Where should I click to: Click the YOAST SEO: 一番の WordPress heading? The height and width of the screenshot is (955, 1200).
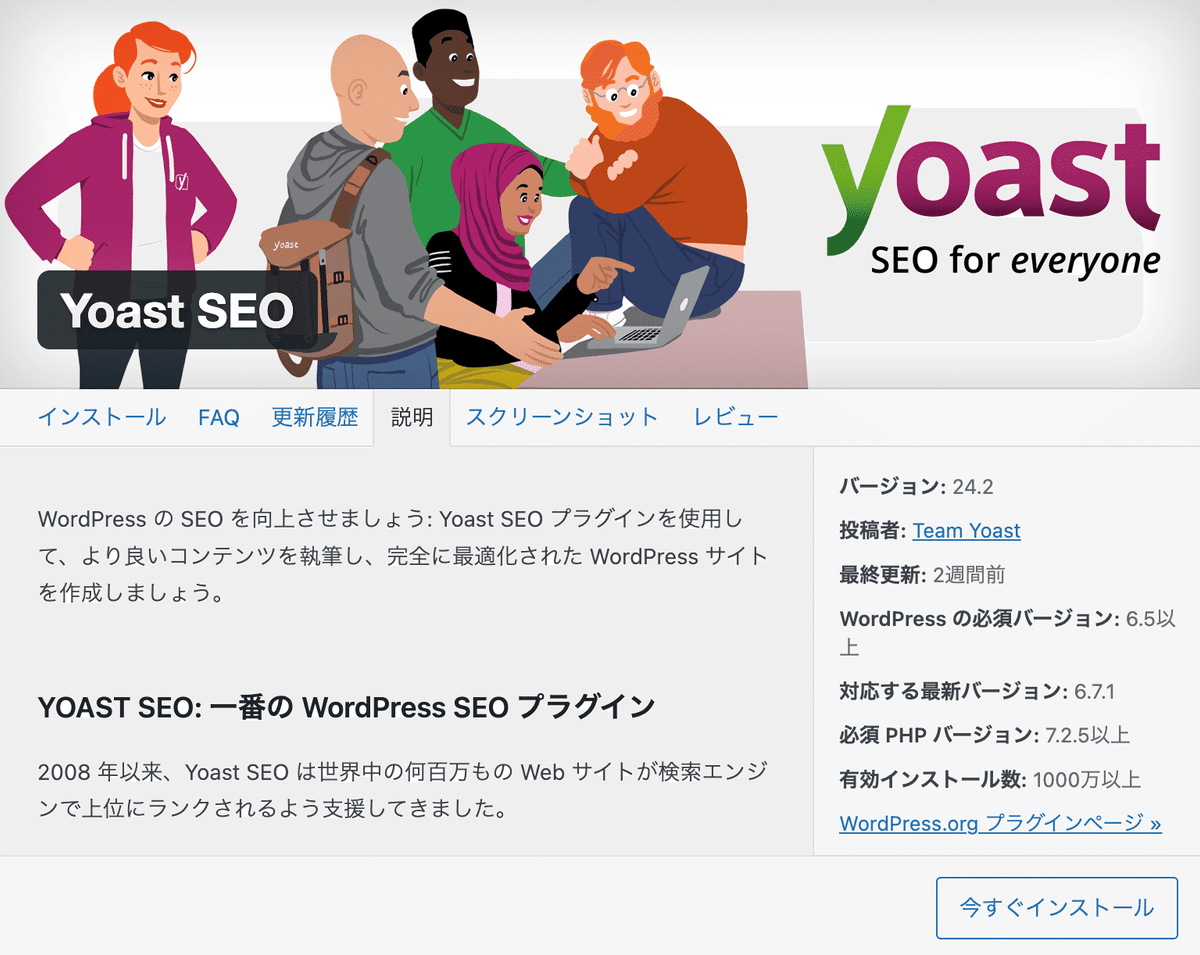346,707
